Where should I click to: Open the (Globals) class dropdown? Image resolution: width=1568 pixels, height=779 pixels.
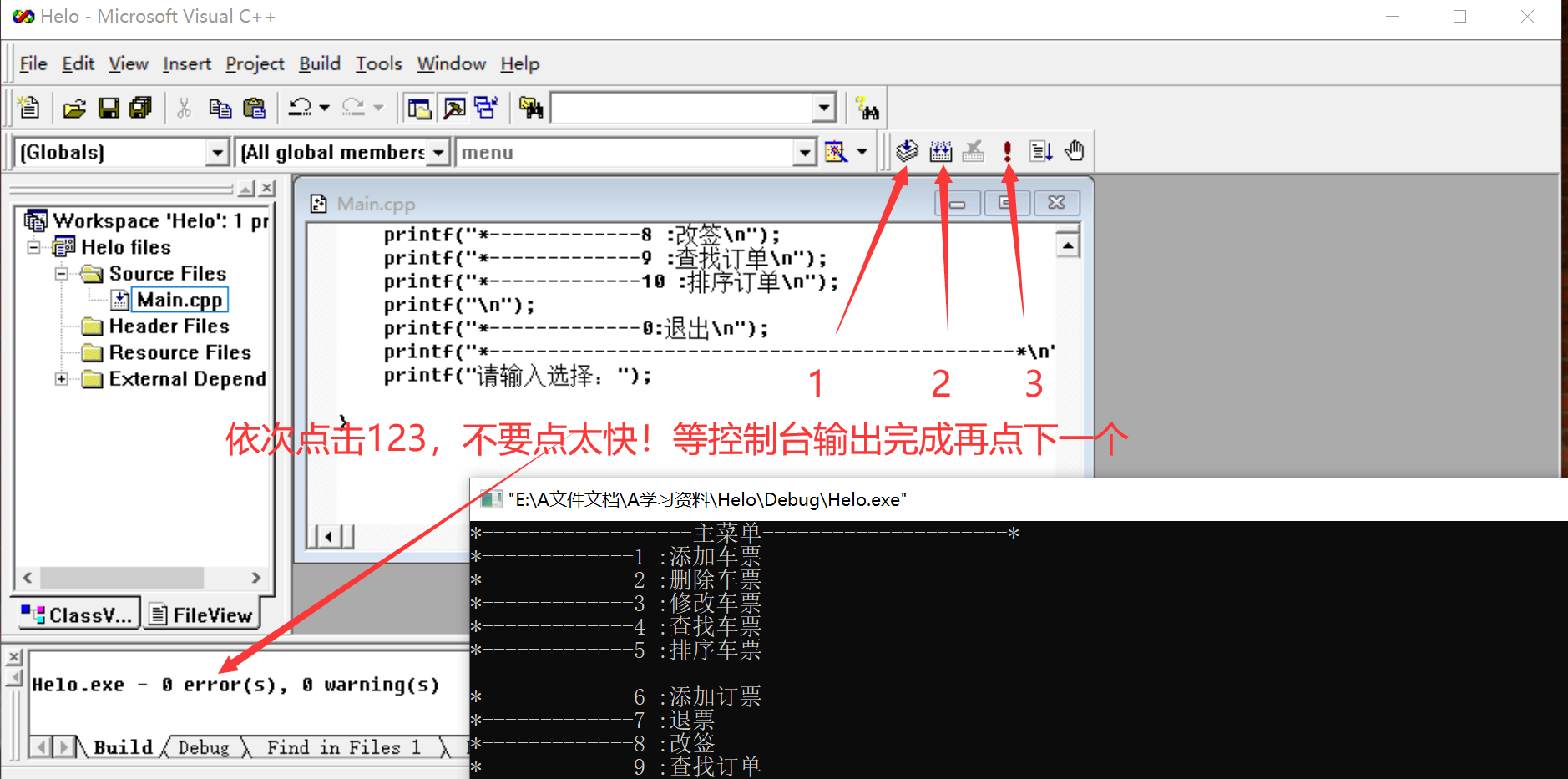click(217, 153)
